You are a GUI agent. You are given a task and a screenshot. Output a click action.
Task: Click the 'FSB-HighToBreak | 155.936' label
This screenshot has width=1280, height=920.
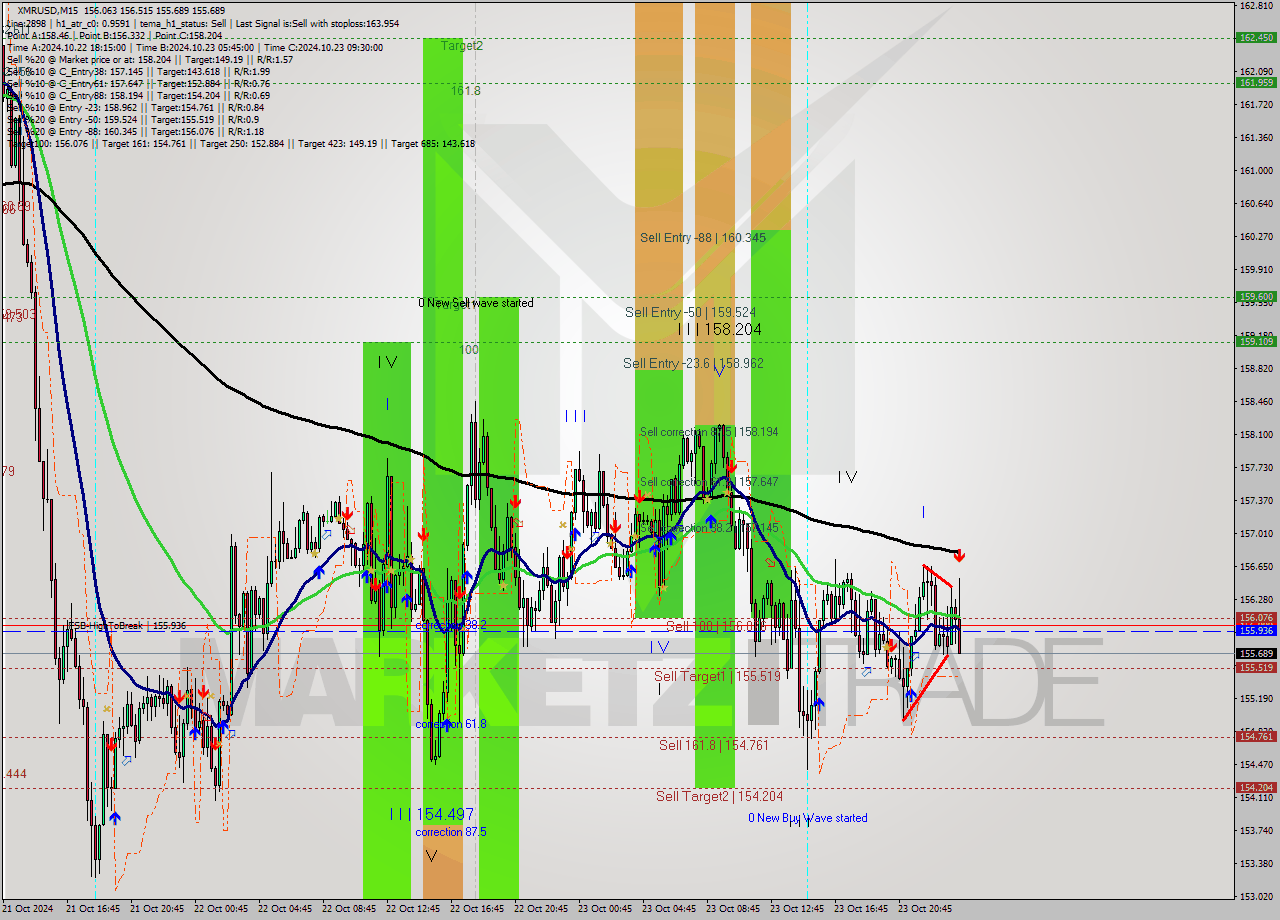click(x=126, y=626)
